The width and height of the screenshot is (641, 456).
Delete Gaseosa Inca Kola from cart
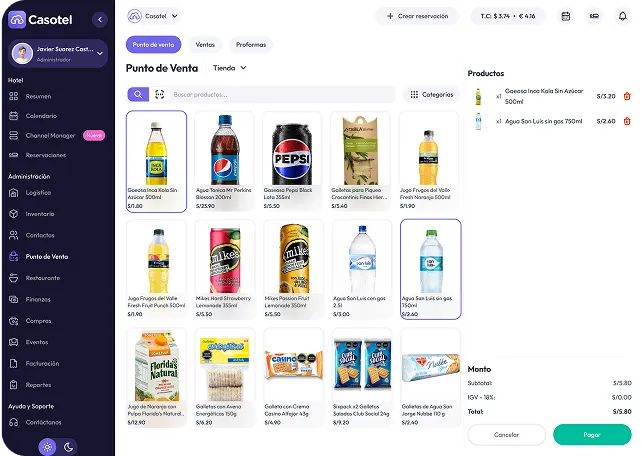click(x=627, y=97)
